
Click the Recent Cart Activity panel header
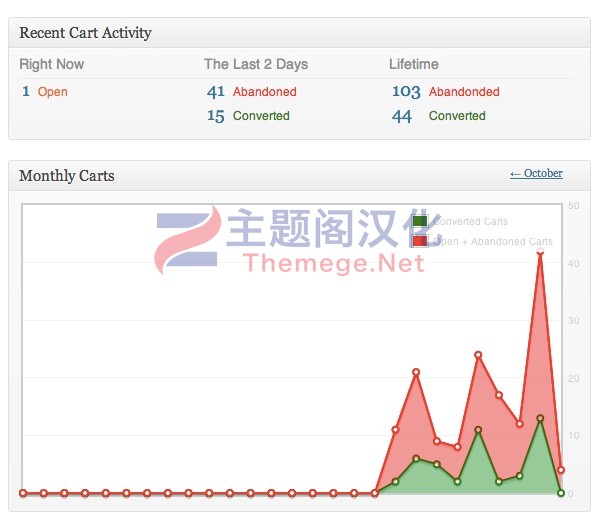tap(300, 33)
